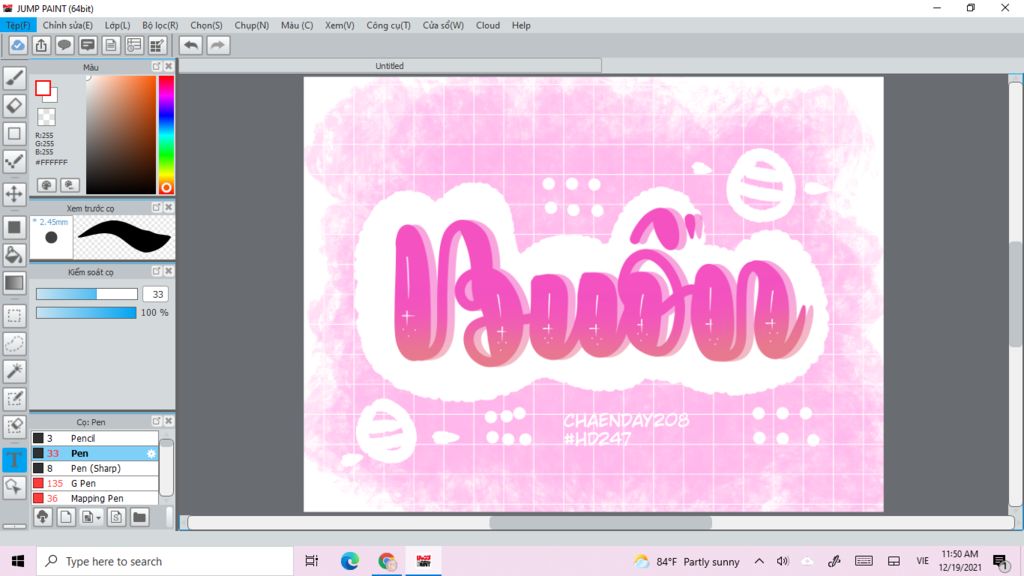Open the Lớp(L) menu
1024x576 pixels.
click(x=118, y=25)
